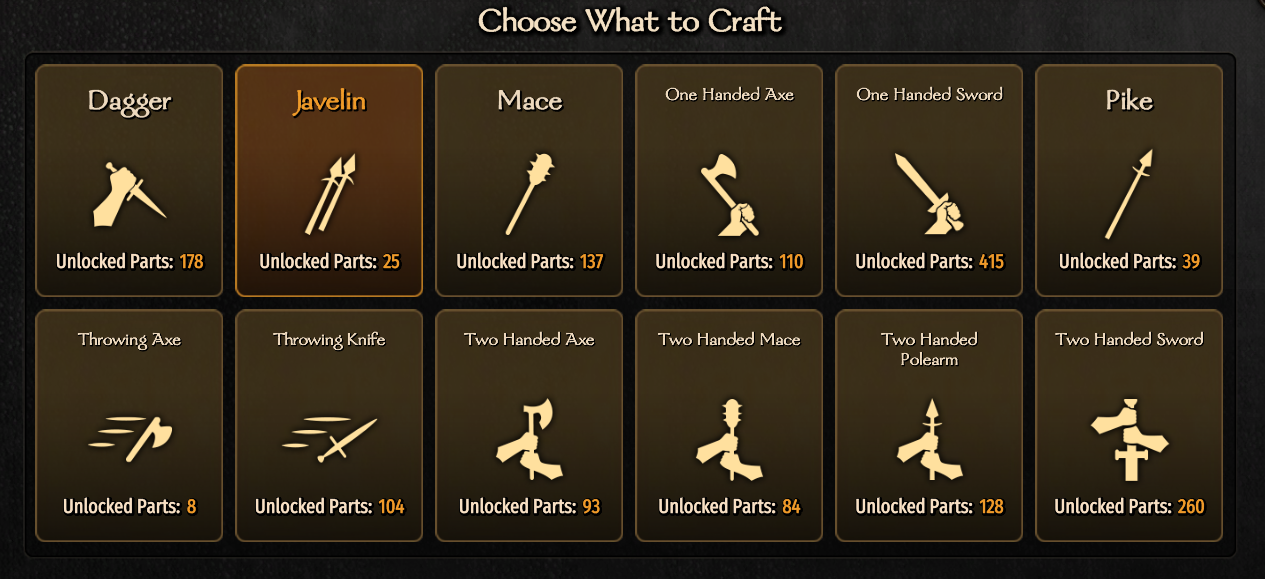This screenshot has height=579, width=1265.
Task: Click the Dagger title text
Action: click(129, 101)
